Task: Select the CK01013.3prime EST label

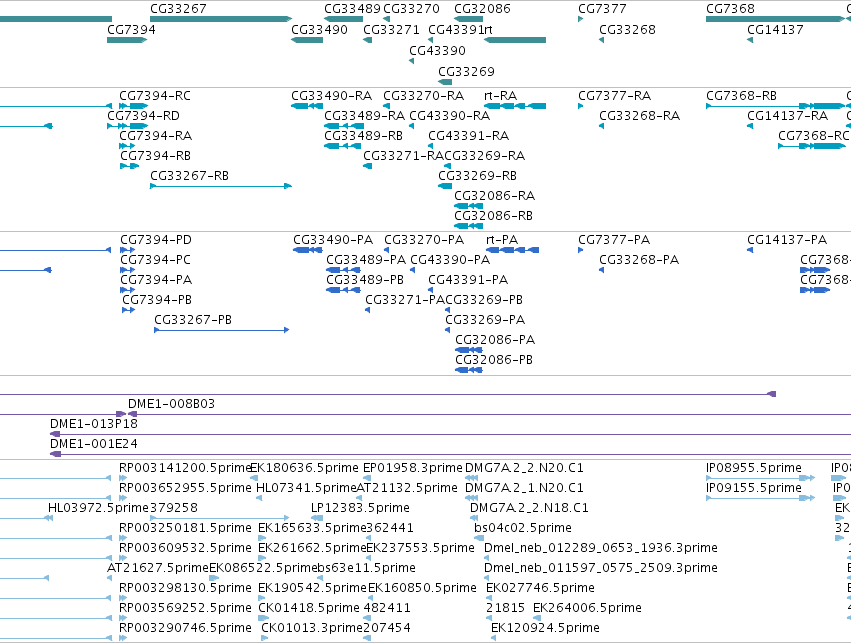Action: (312, 628)
